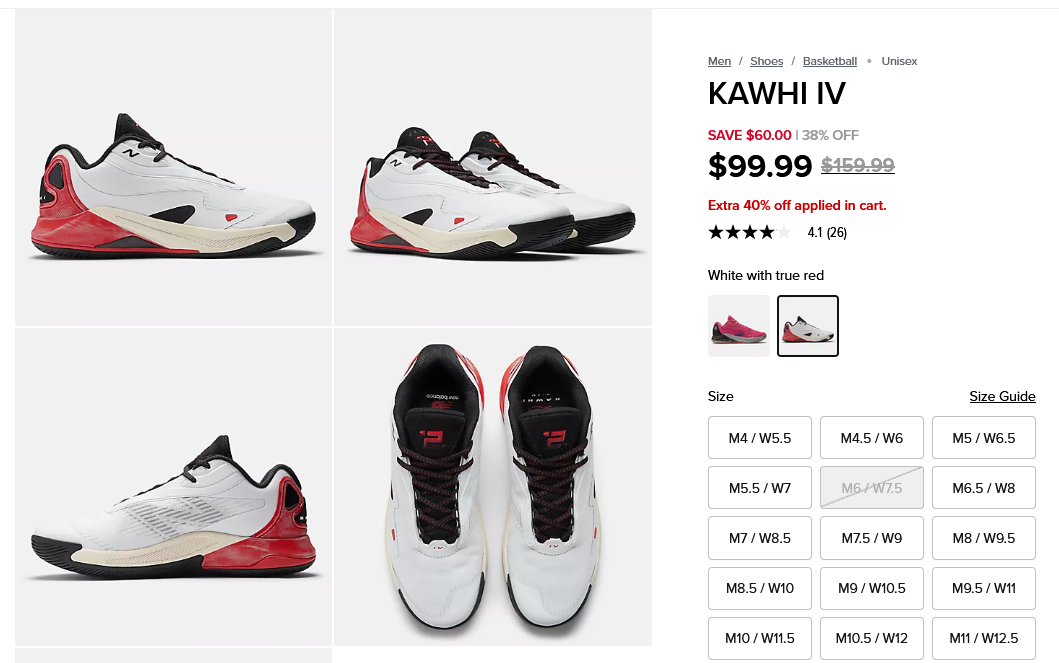The image size is (1059, 663).
Task: Select the M5 / W6.5 size option
Action: (x=984, y=438)
